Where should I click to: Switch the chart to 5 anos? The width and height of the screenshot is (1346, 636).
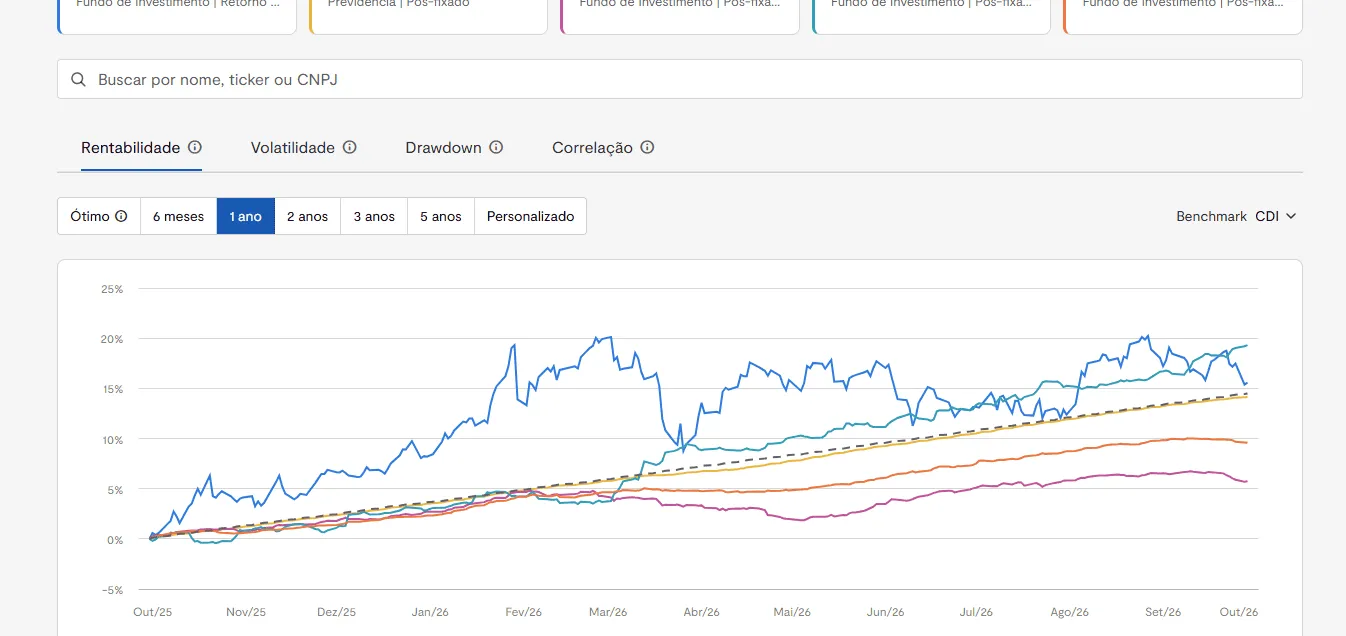pyautogui.click(x=441, y=216)
